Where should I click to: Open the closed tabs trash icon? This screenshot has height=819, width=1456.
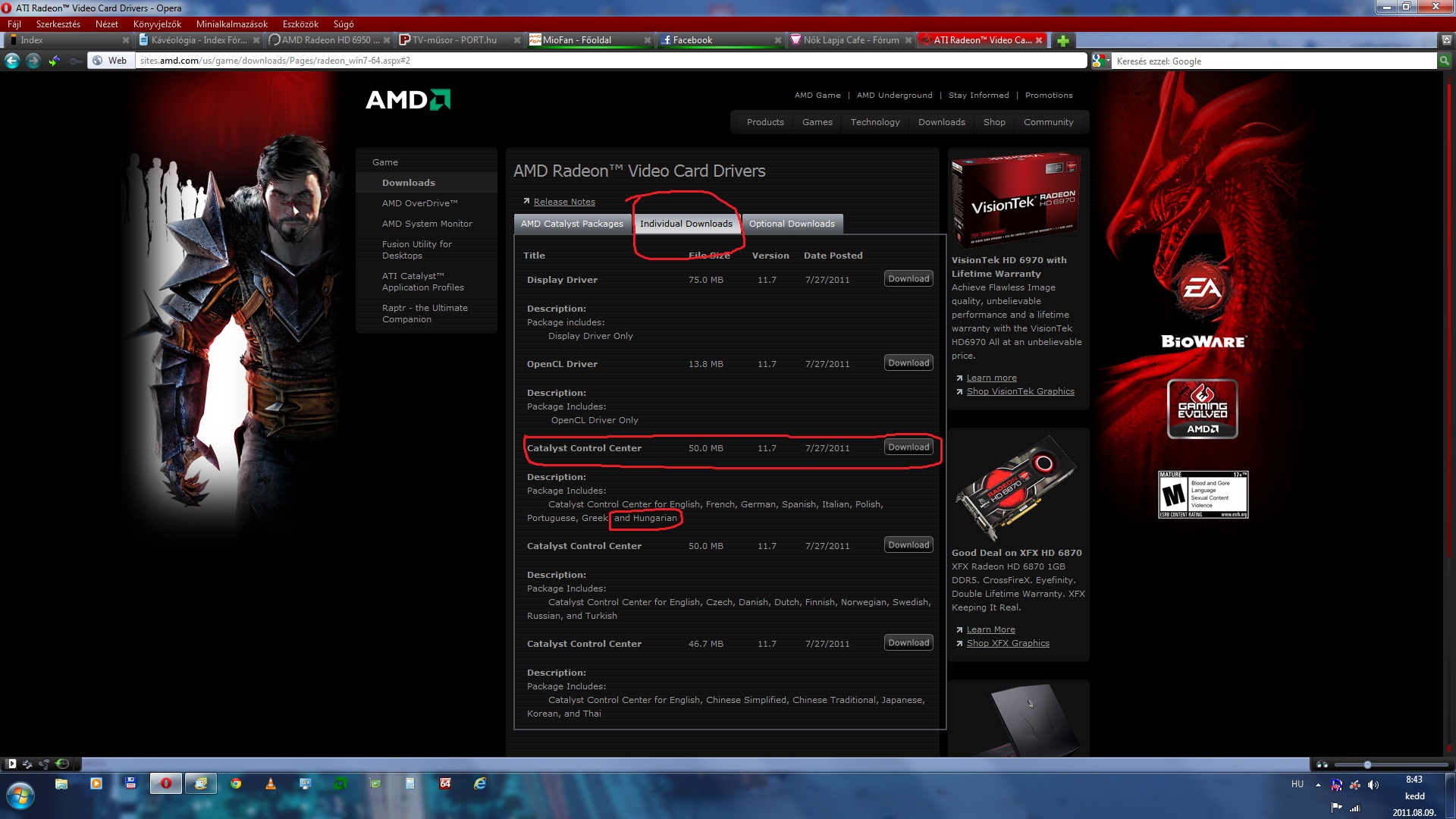tap(1446, 40)
